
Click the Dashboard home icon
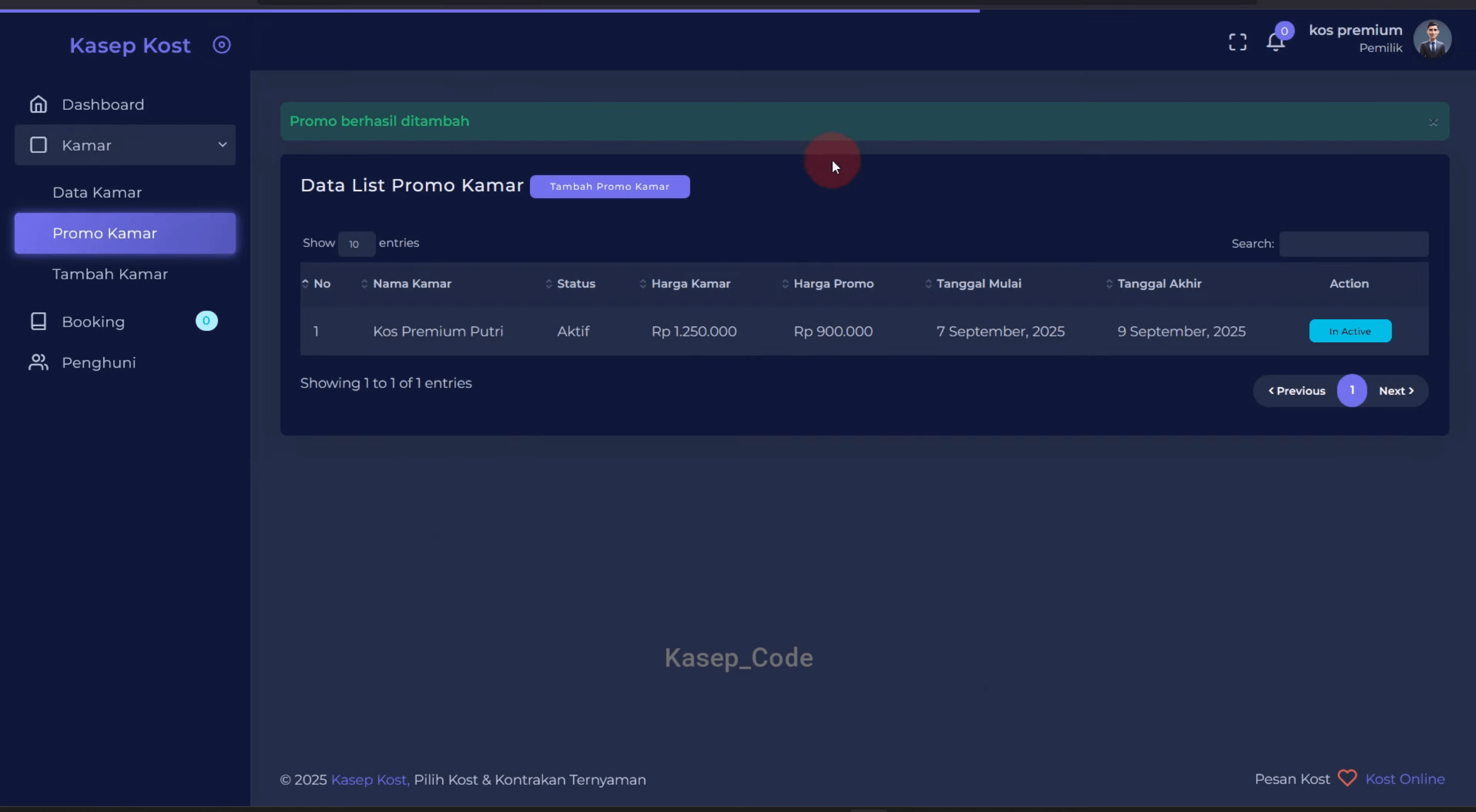[38, 104]
